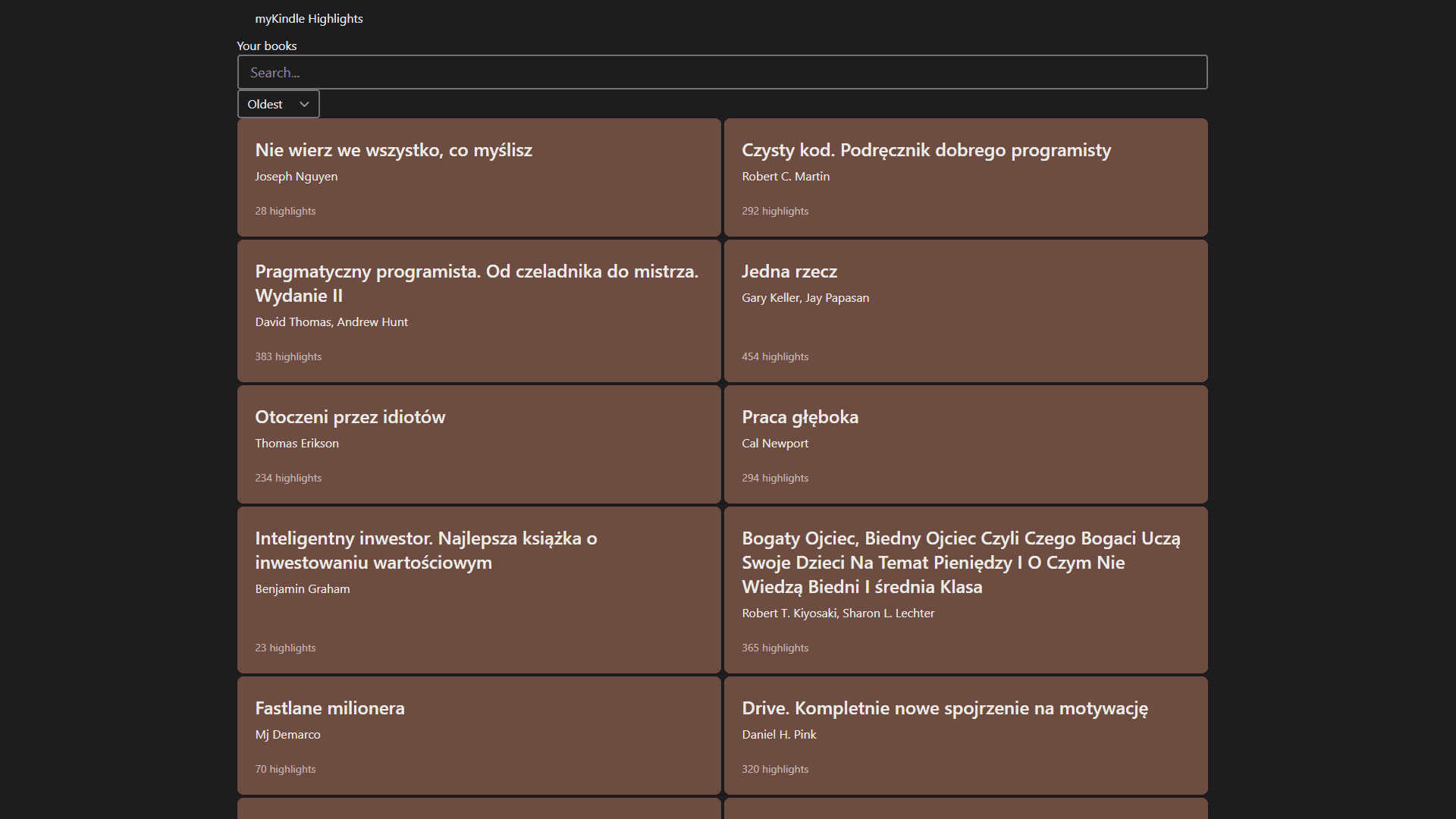Click the chevron arrow in sort selector
Viewport: 1456px width, 819px height.
304,105
